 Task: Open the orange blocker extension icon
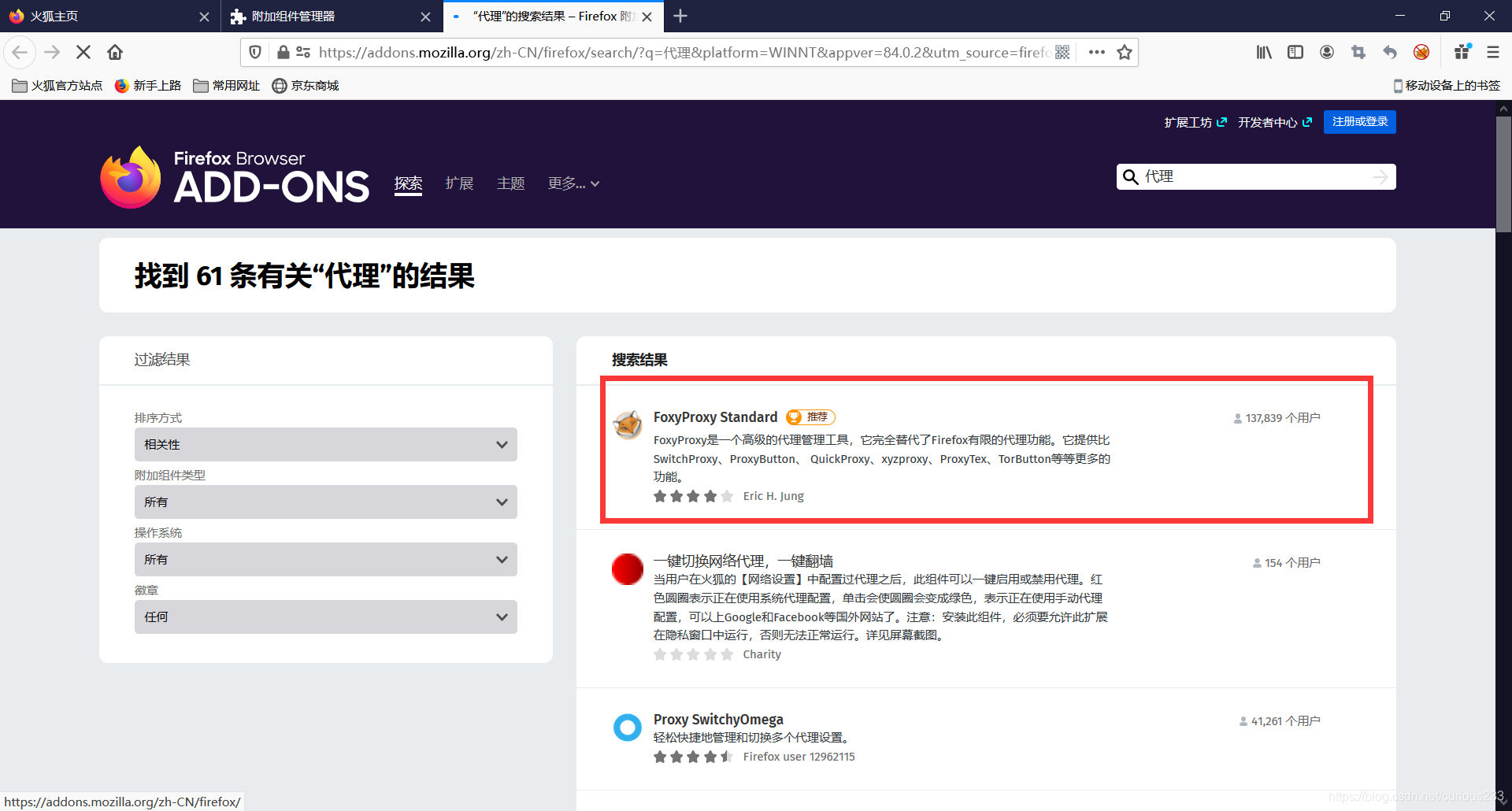coord(1421,52)
